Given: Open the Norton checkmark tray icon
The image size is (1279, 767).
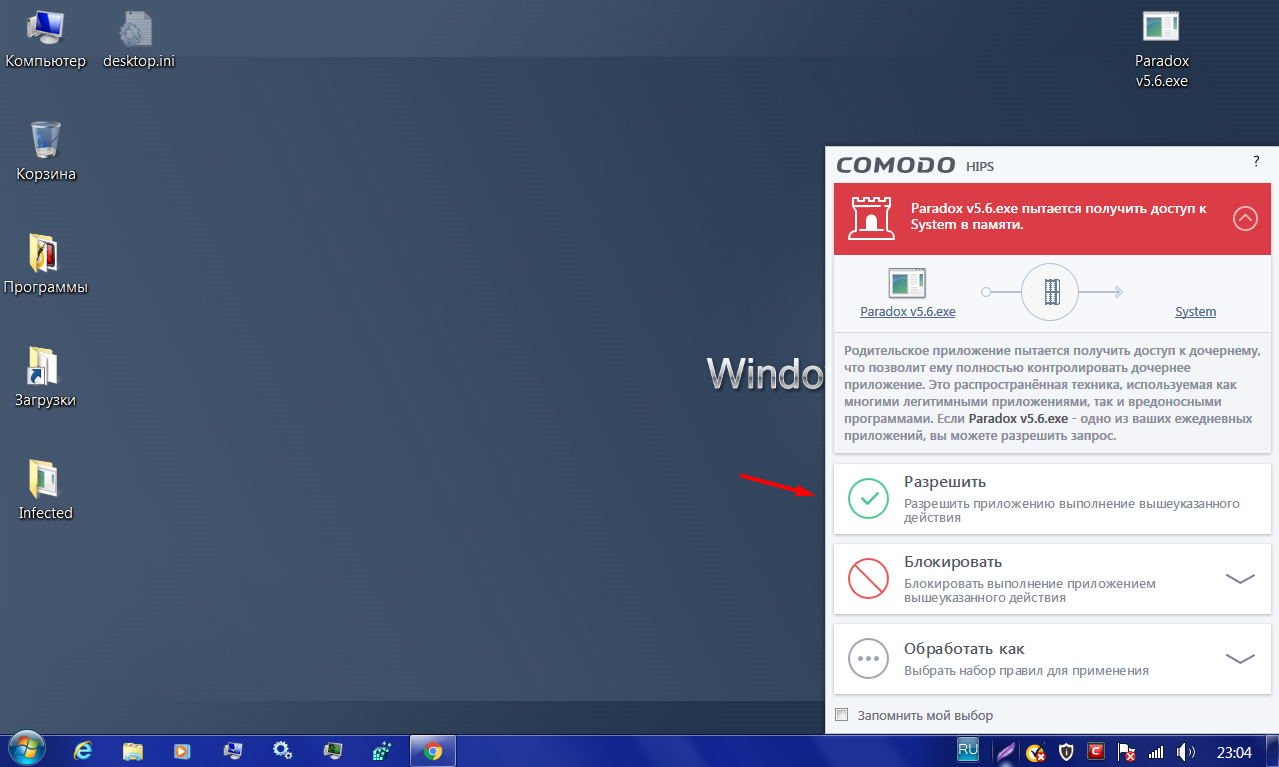Looking at the screenshot, I should click(1036, 752).
